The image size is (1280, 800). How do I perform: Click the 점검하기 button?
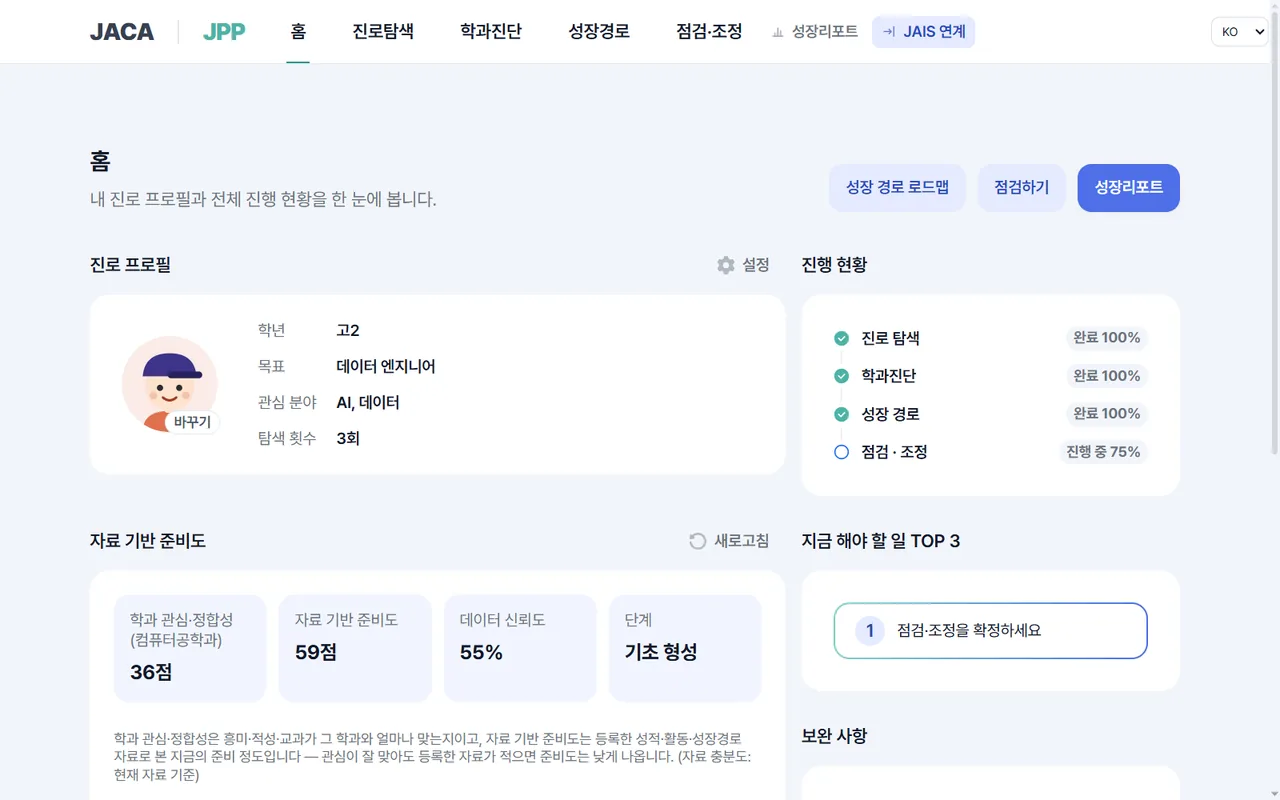[x=1021, y=188]
